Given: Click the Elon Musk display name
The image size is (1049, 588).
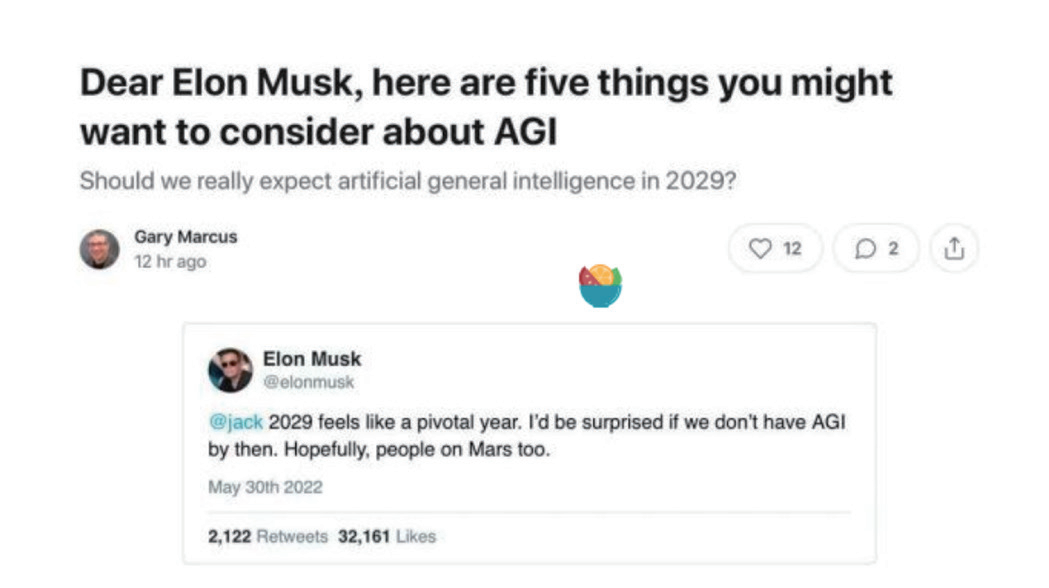Looking at the screenshot, I should click(x=312, y=359).
